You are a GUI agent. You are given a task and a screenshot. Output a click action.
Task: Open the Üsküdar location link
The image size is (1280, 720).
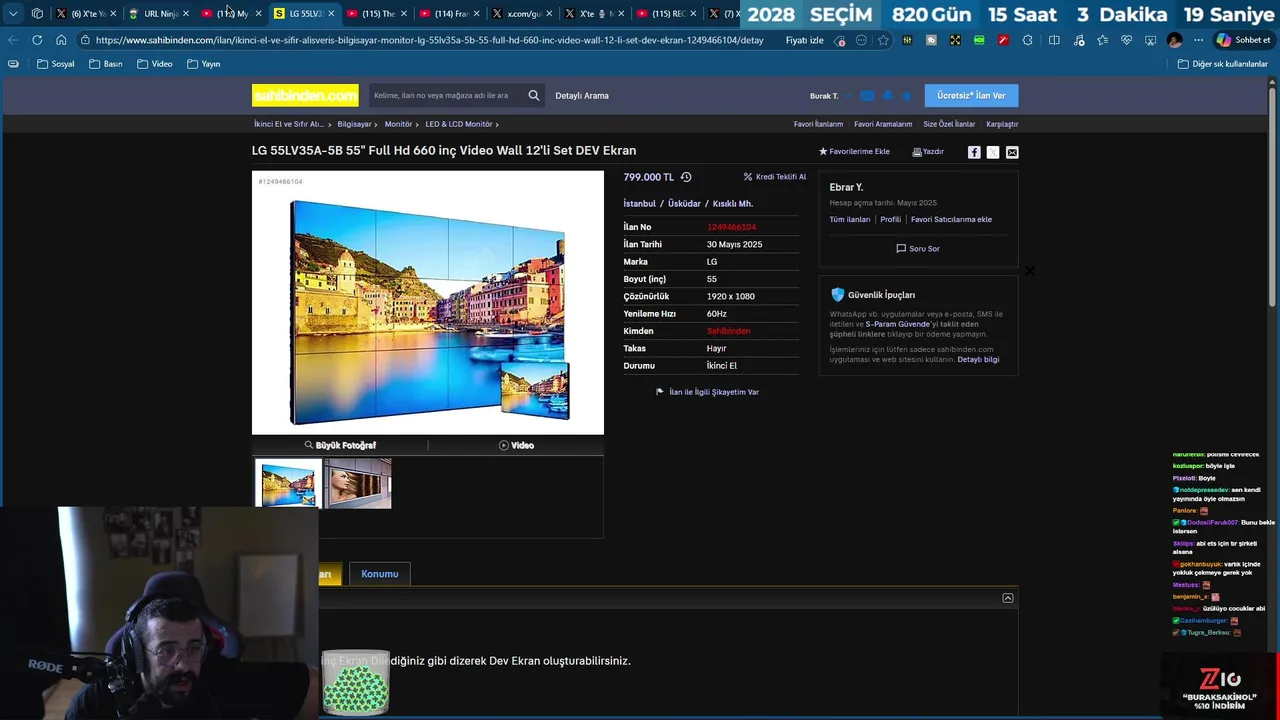684,204
